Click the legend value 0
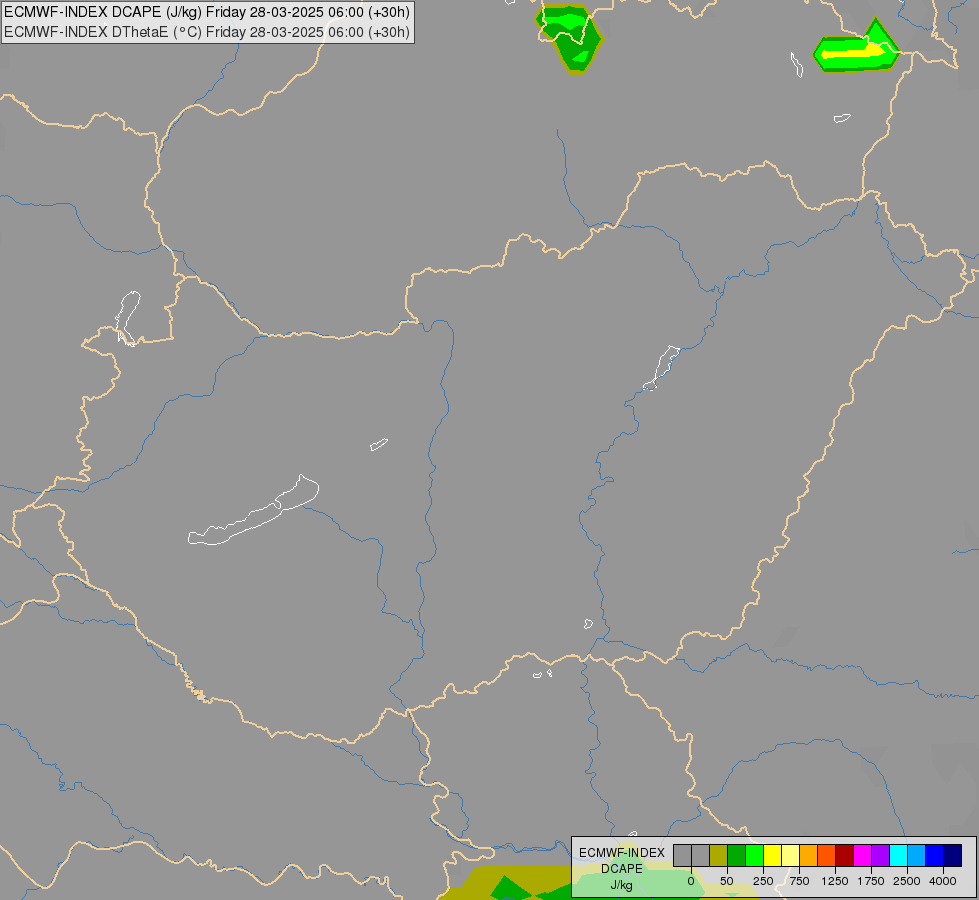 691,881
